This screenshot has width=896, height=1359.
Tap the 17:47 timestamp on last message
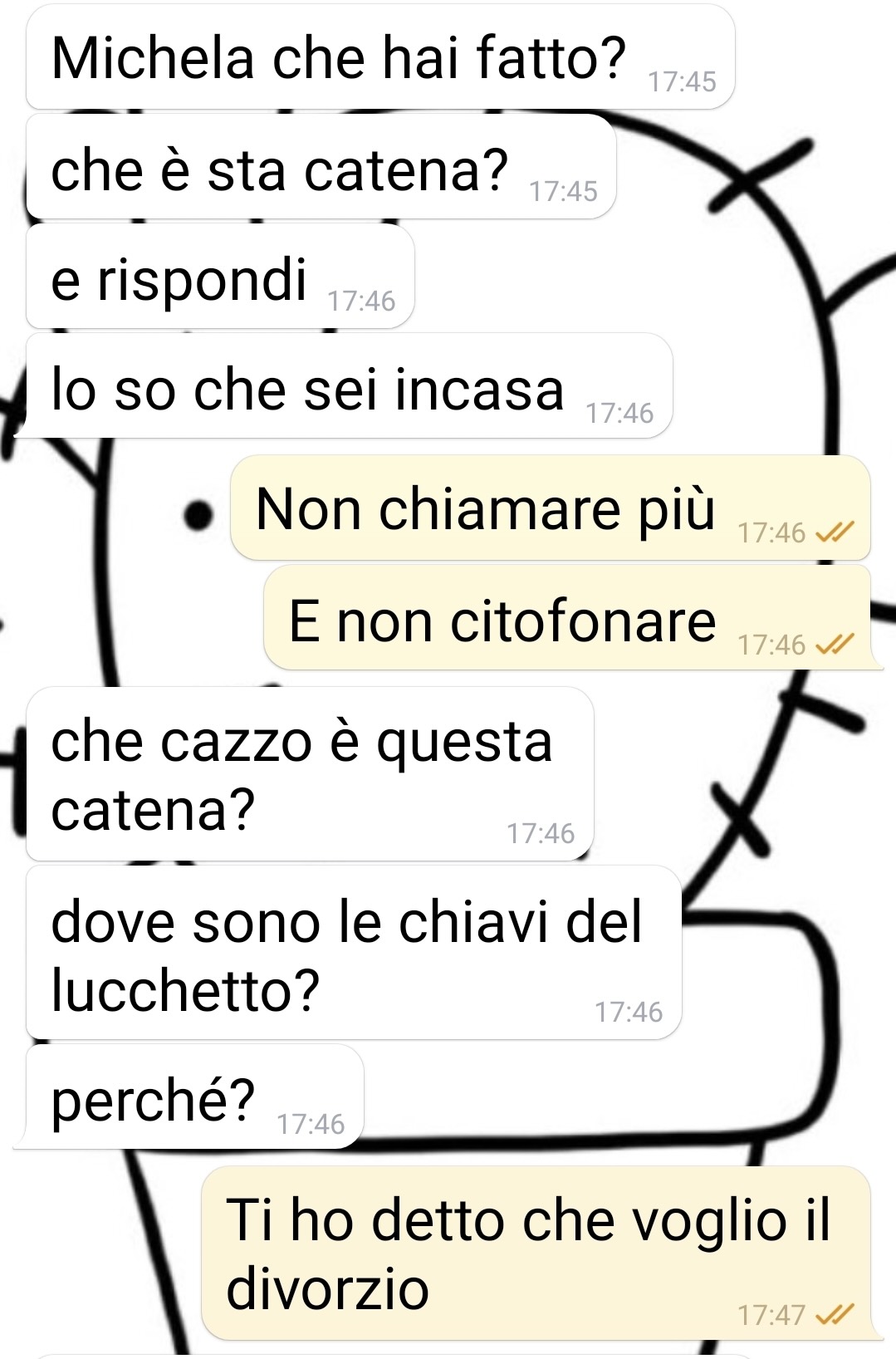tap(771, 1315)
